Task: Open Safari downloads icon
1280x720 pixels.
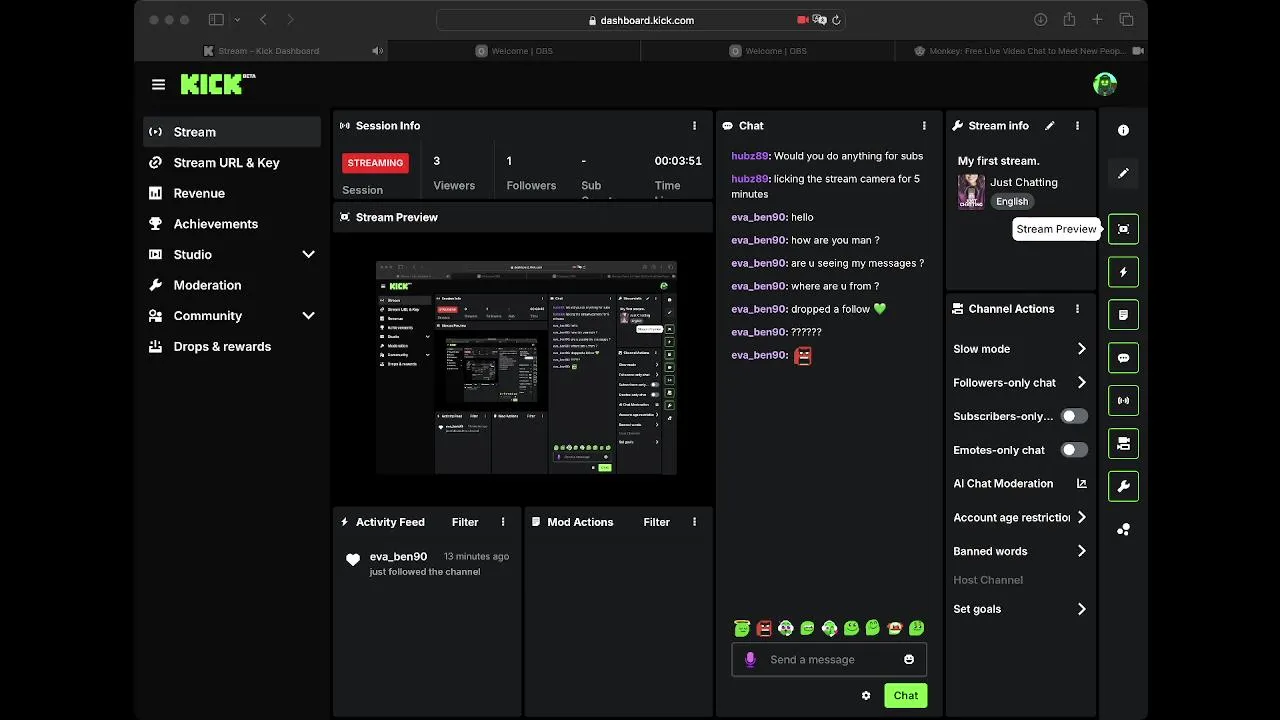Action: coord(1040,20)
